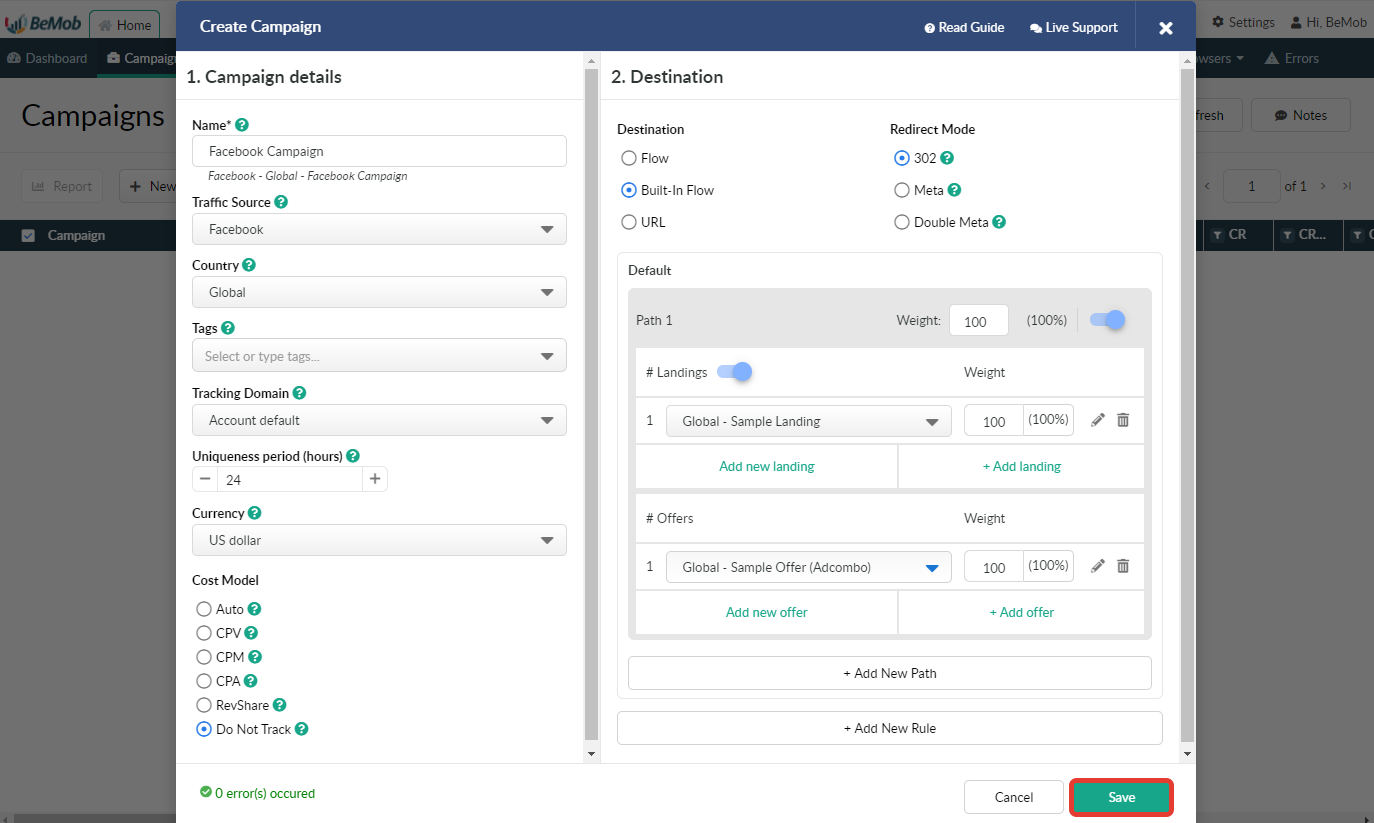Click Add New Path button
The width and height of the screenshot is (1374, 823).
pos(890,673)
